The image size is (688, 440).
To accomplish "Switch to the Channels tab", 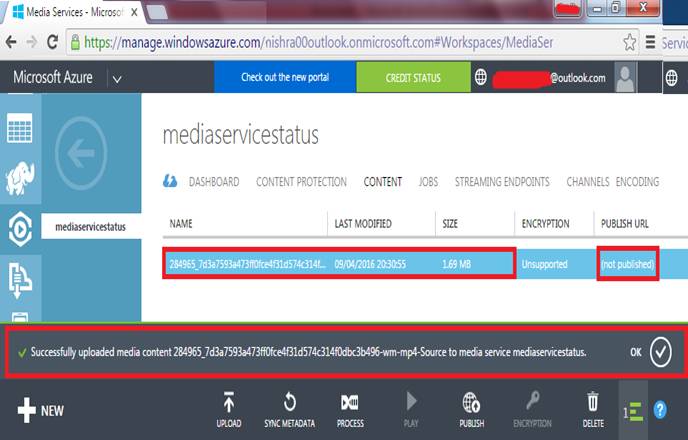I will (588, 182).
